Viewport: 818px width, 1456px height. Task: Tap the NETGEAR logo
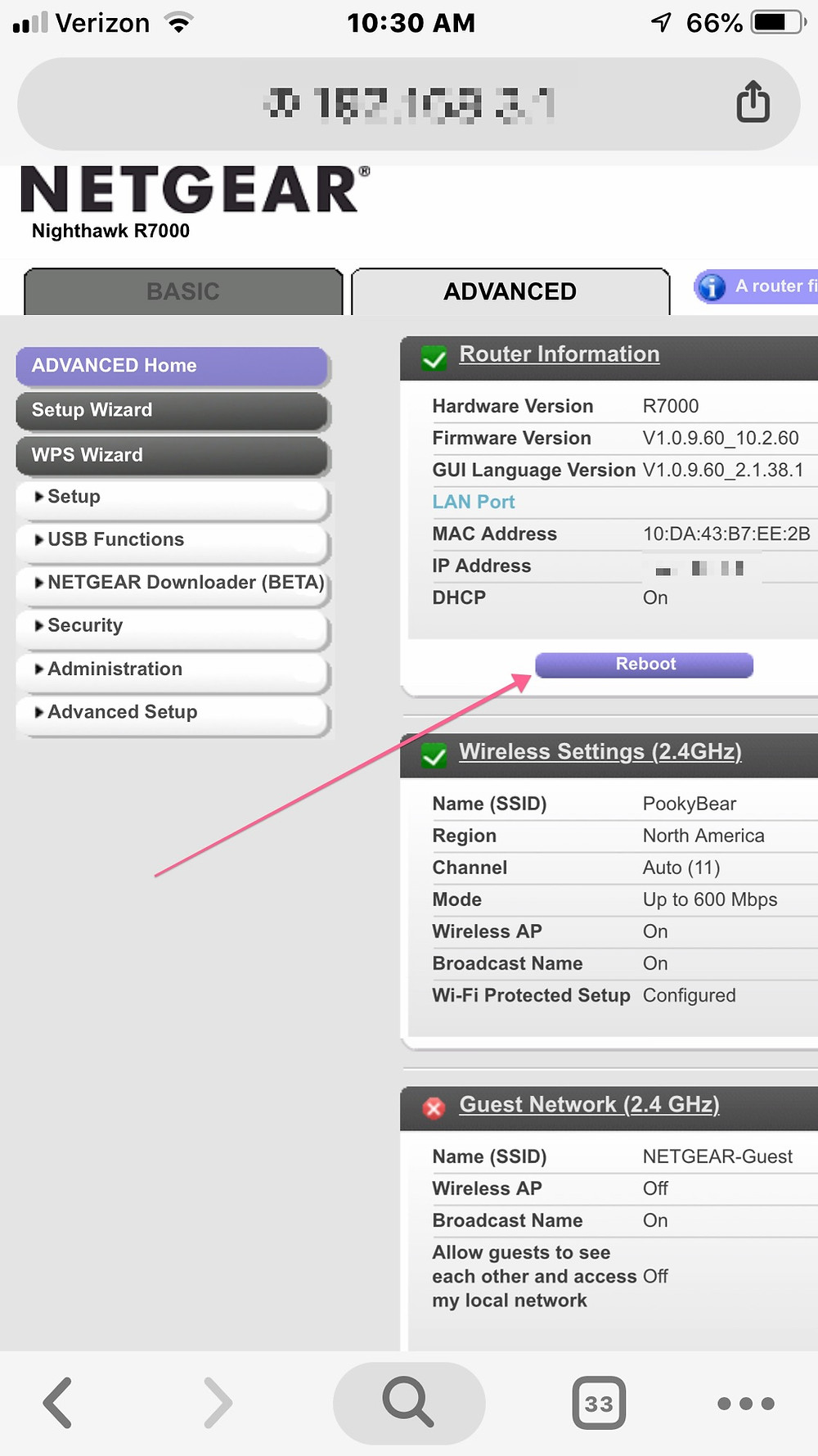pos(195,189)
